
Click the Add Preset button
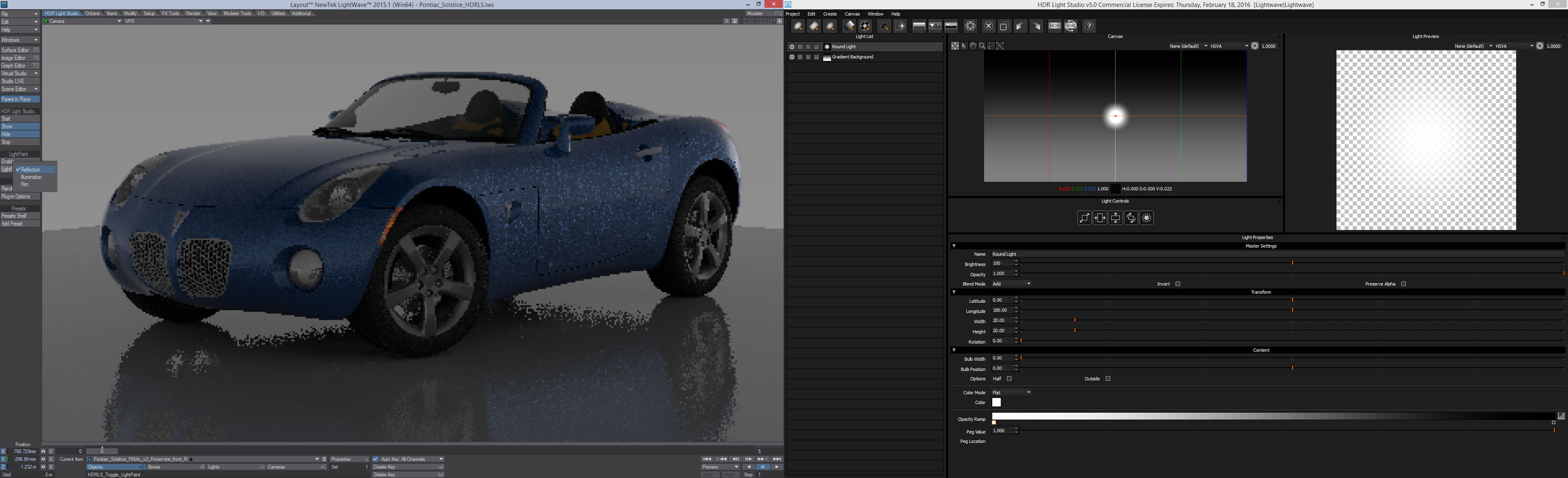point(20,224)
